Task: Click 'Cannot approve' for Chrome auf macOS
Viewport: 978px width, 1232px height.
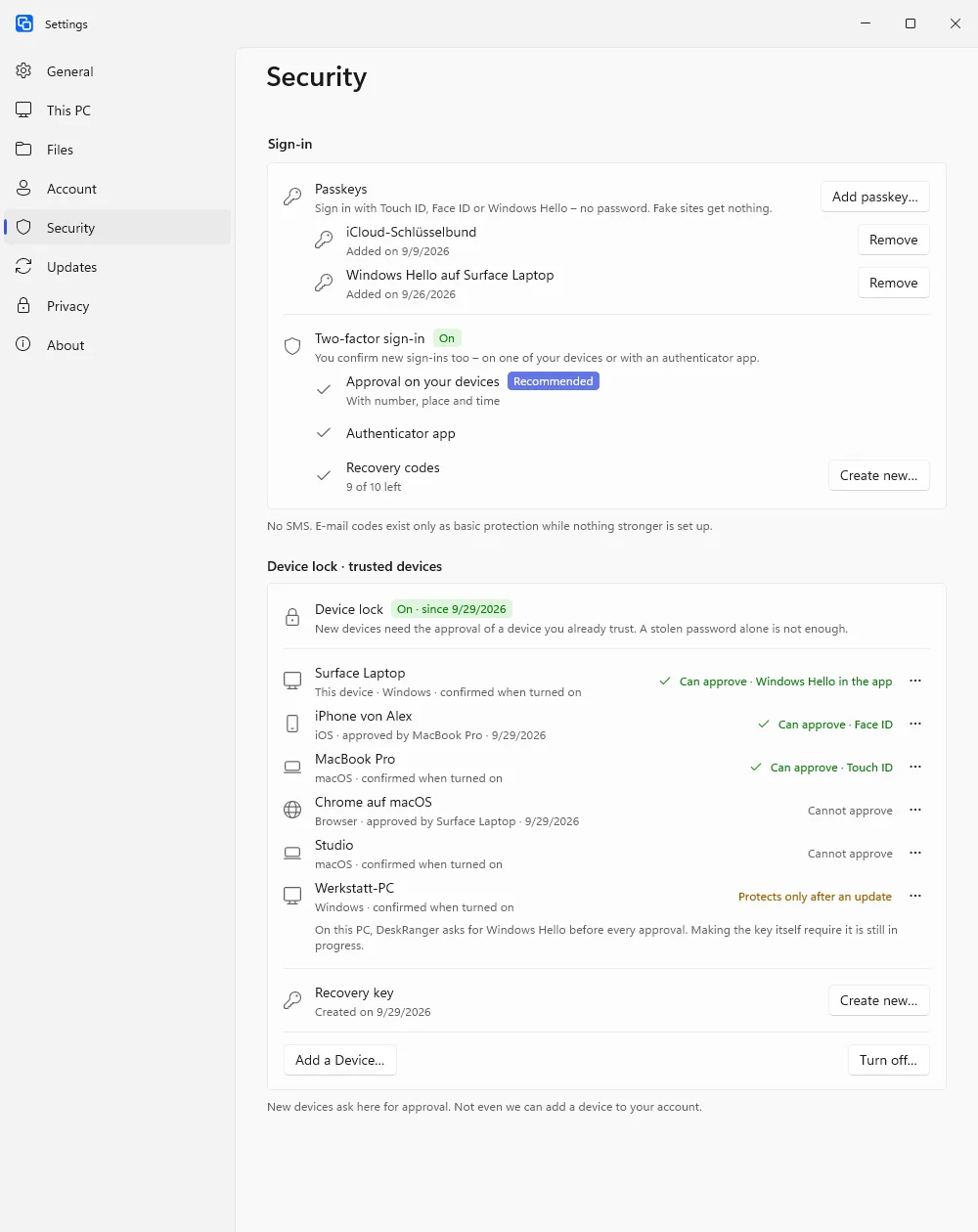Action: click(x=850, y=811)
